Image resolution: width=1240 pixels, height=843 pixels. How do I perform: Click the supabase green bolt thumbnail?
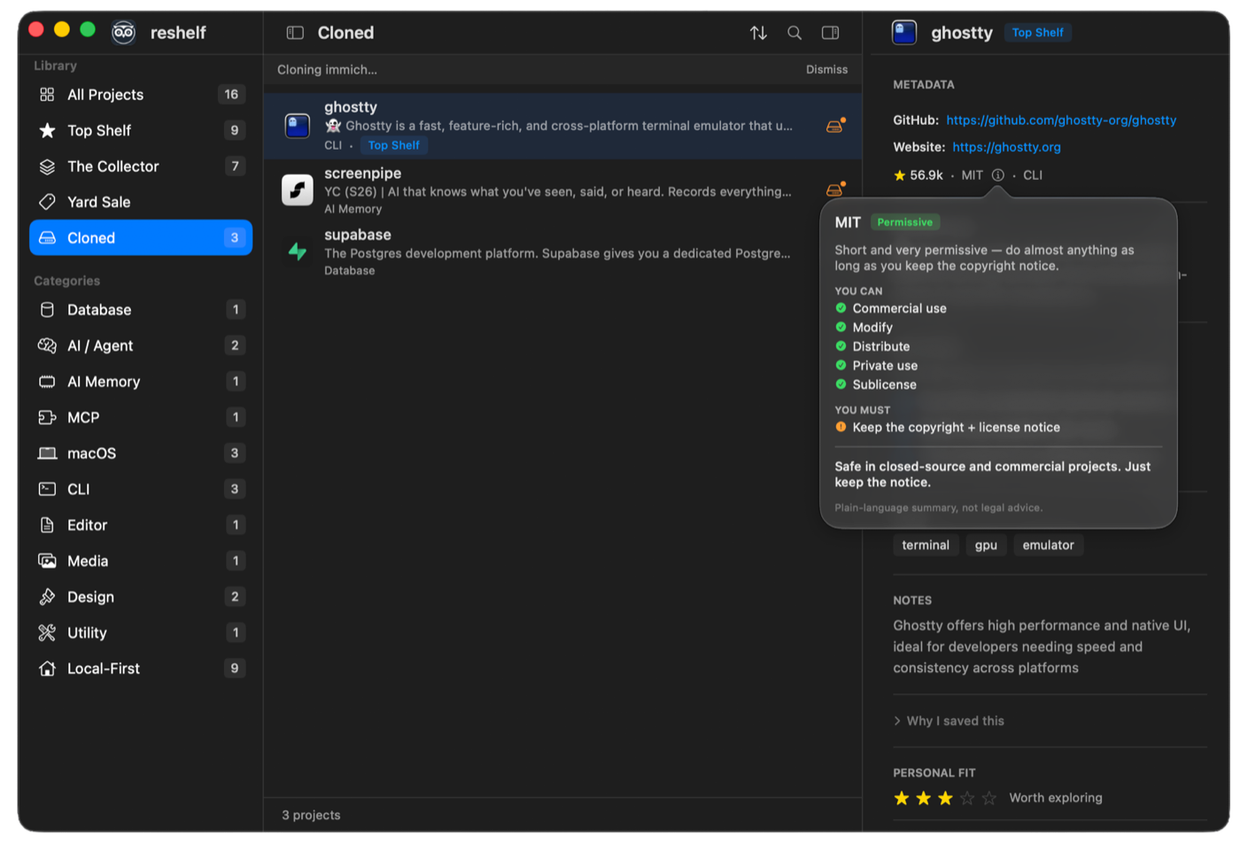tap(297, 252)
